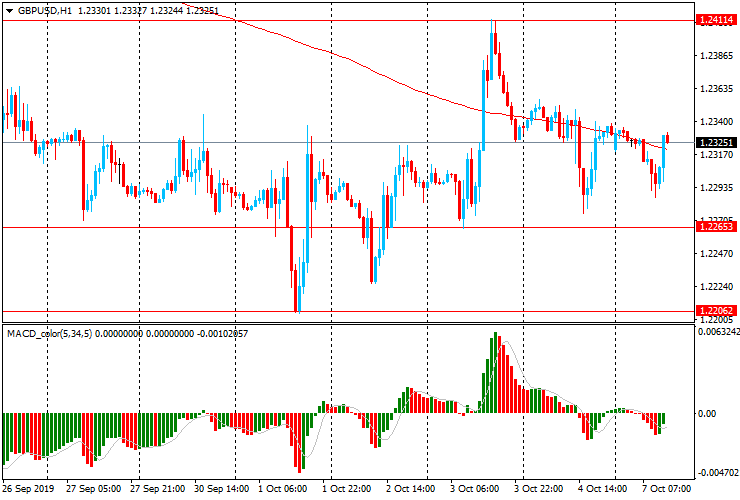This screenshot has height=500, width=740.
Task: Click the GBPUSD,H1 chart title text
Action: 46,10
